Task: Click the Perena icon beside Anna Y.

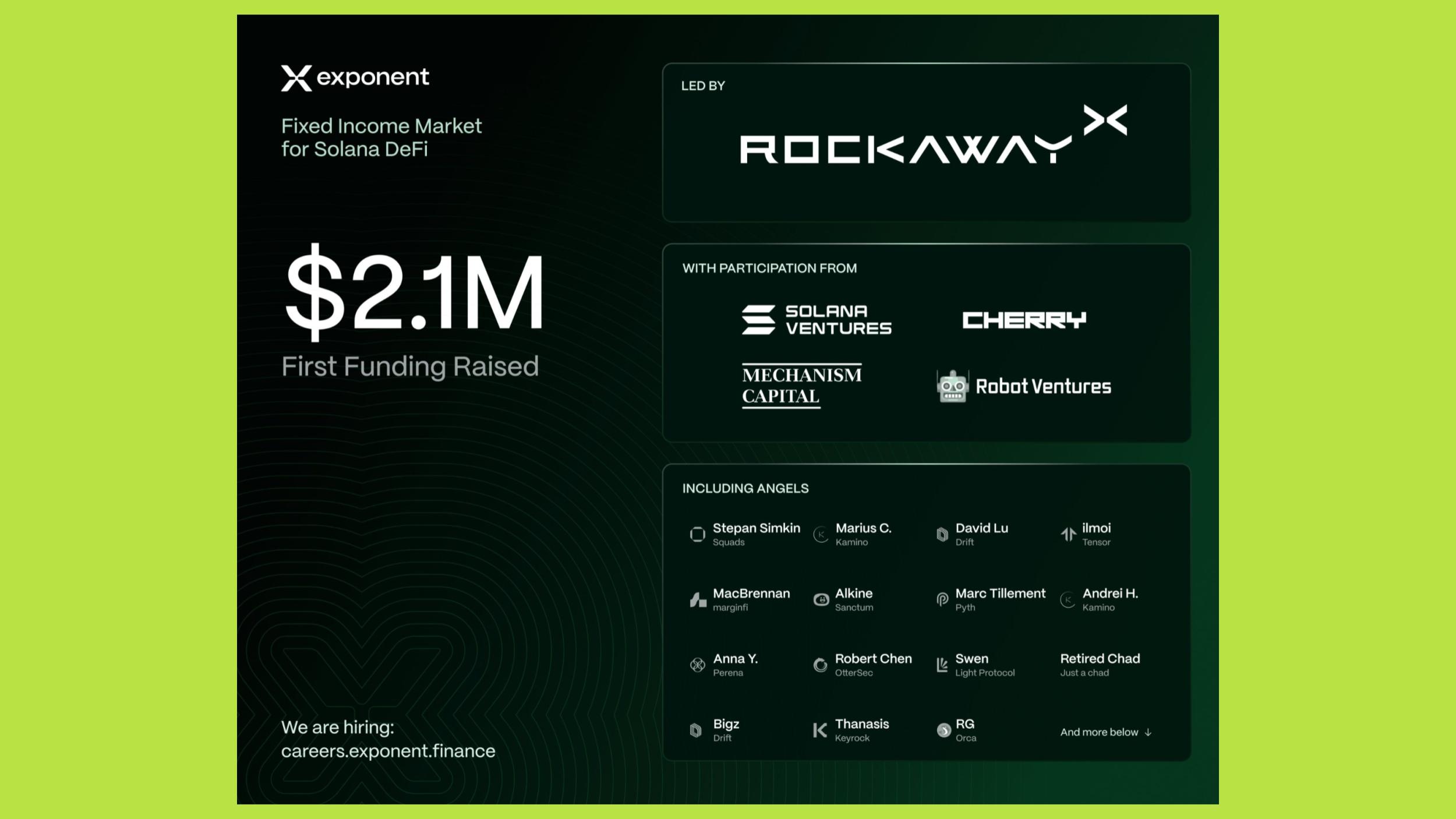Action: click(x=697, y=665)
